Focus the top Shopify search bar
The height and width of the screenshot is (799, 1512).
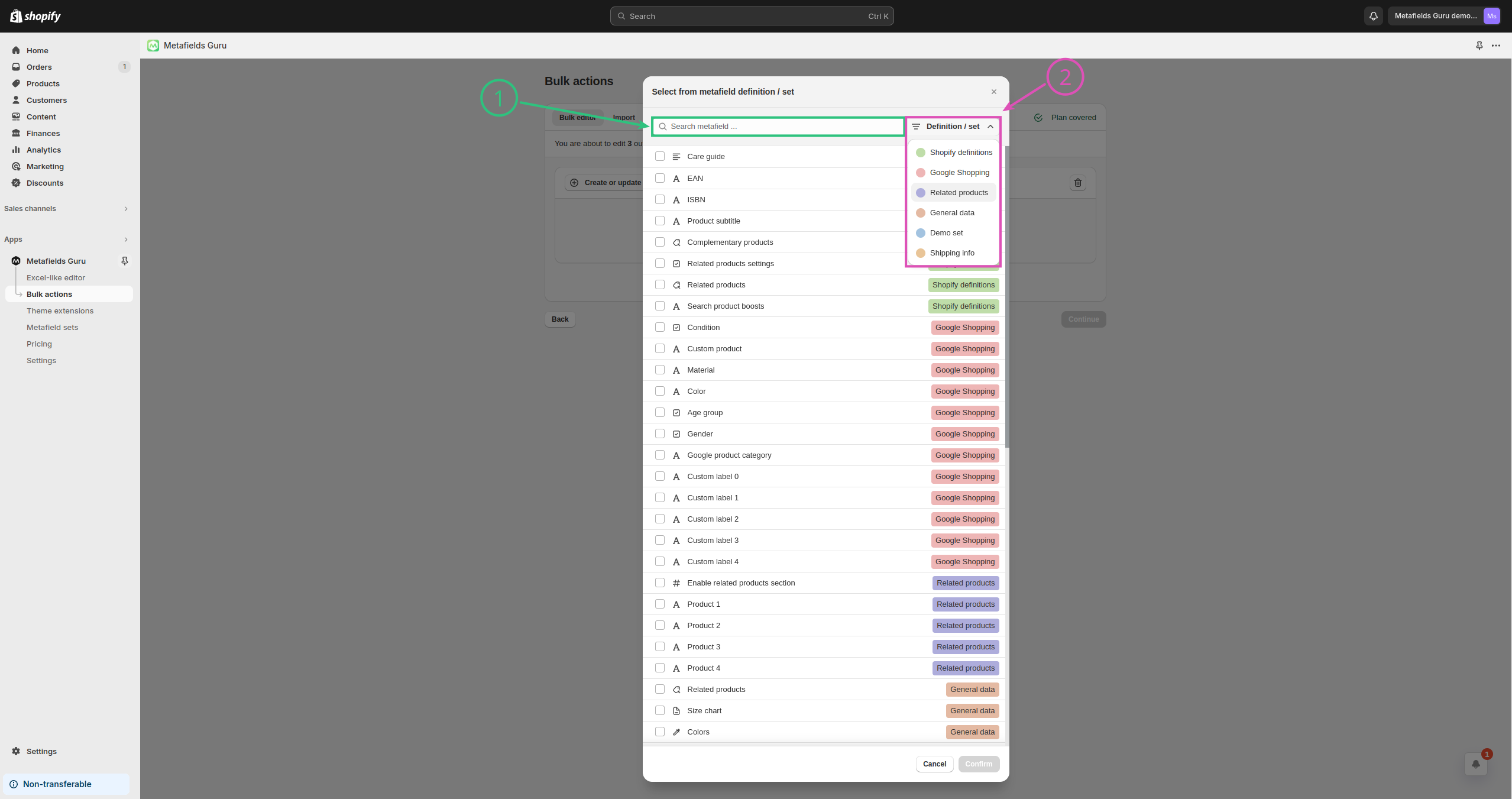coord(752,16)
